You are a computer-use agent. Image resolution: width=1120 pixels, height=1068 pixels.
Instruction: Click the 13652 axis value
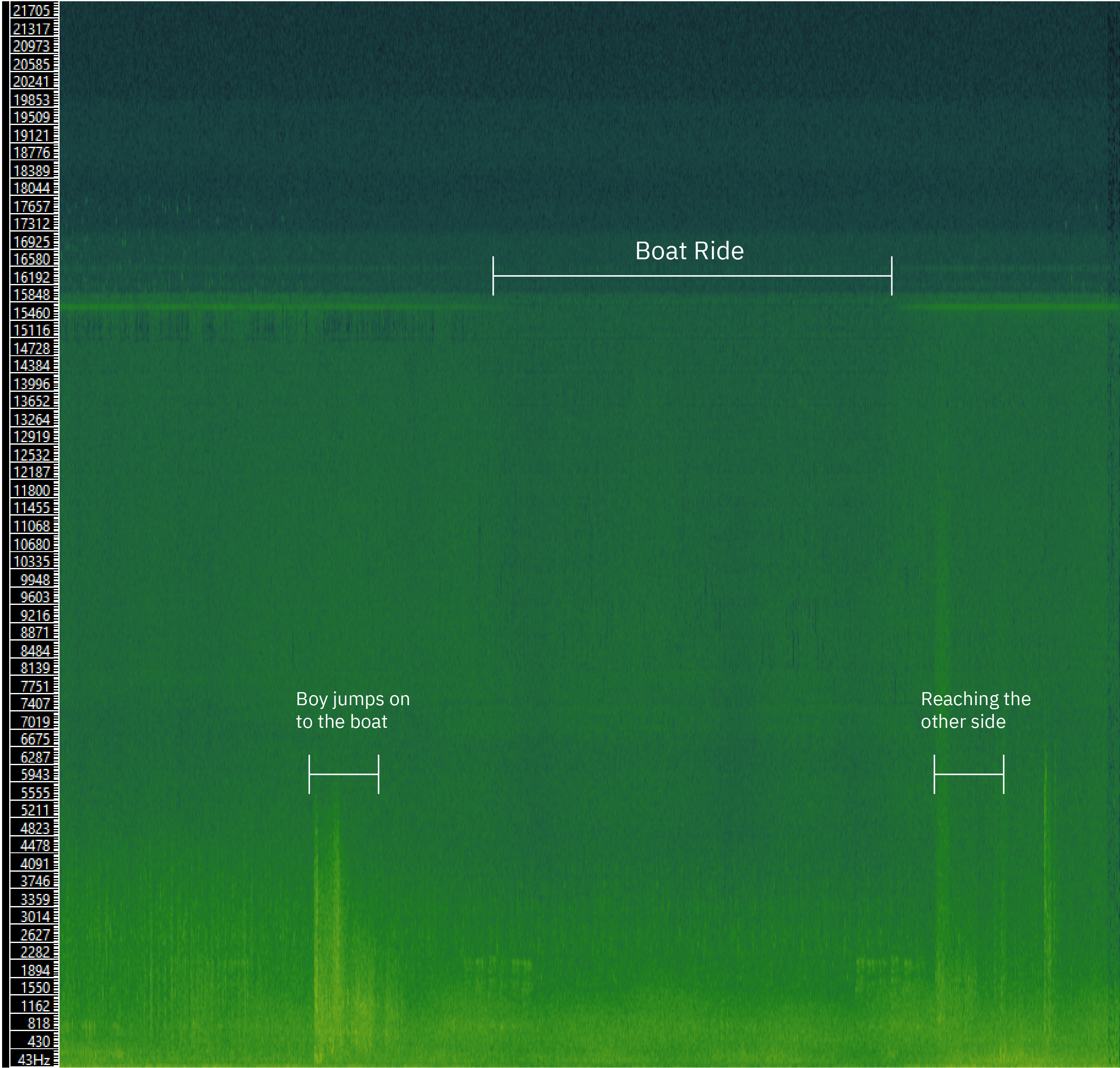coord(32,401)
